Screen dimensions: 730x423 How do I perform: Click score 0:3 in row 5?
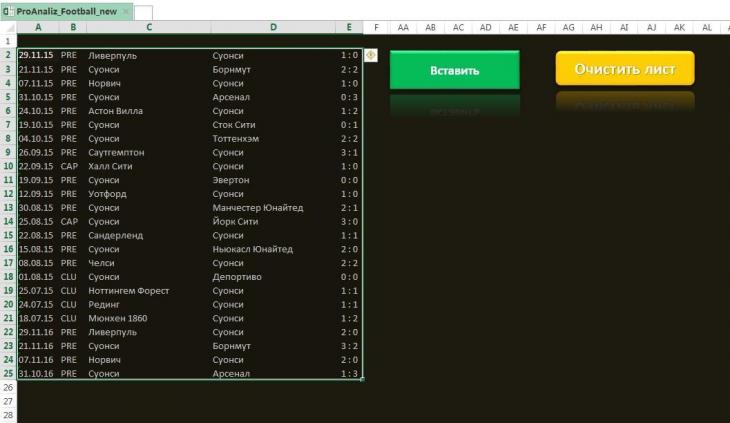click(x=349, y=97)
